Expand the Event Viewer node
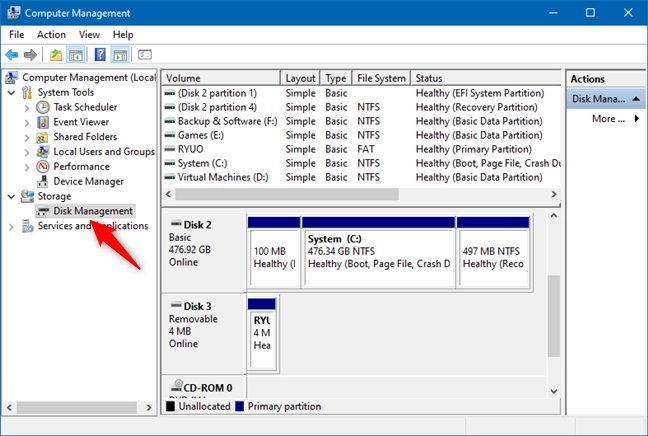648x436 pixels. 27,123
